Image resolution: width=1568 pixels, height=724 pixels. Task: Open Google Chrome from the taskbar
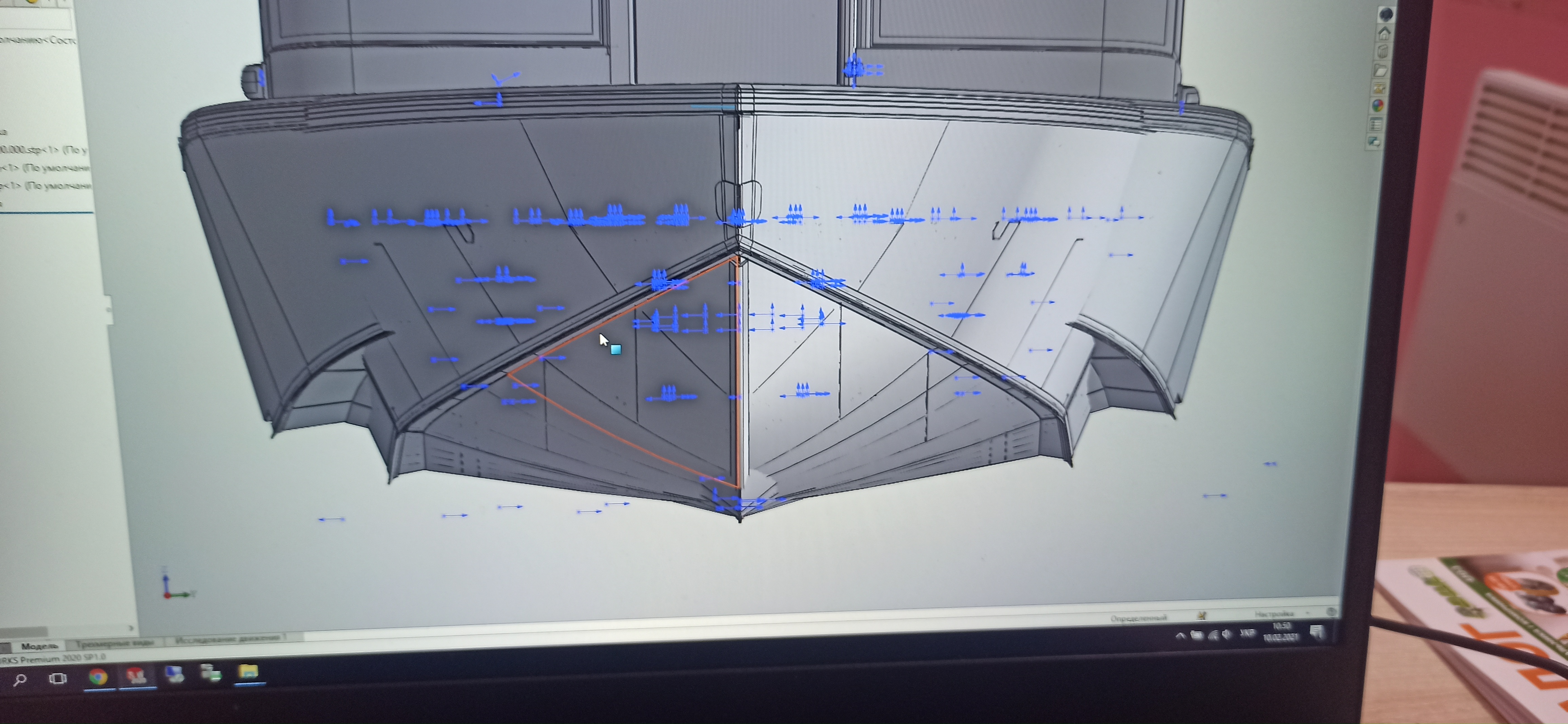[98, 677]
